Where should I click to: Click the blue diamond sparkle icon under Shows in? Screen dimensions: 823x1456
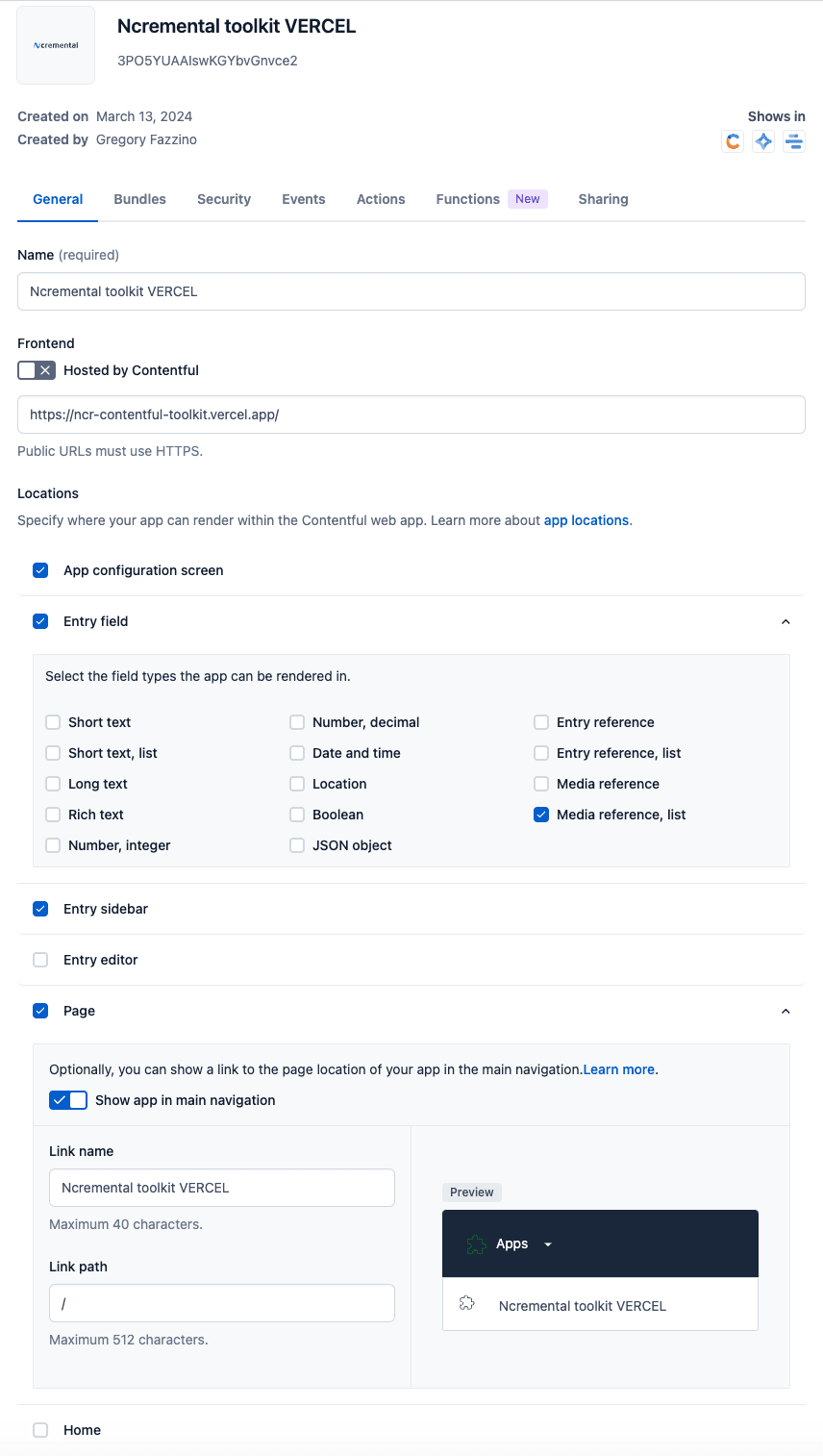[x=763, y=141]
